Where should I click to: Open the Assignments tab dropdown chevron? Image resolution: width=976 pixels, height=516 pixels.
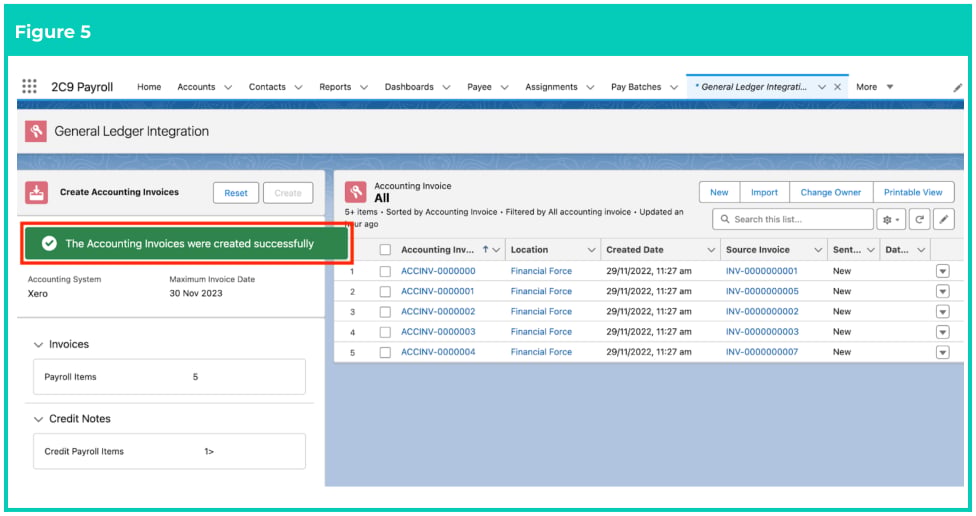point(590,87)
